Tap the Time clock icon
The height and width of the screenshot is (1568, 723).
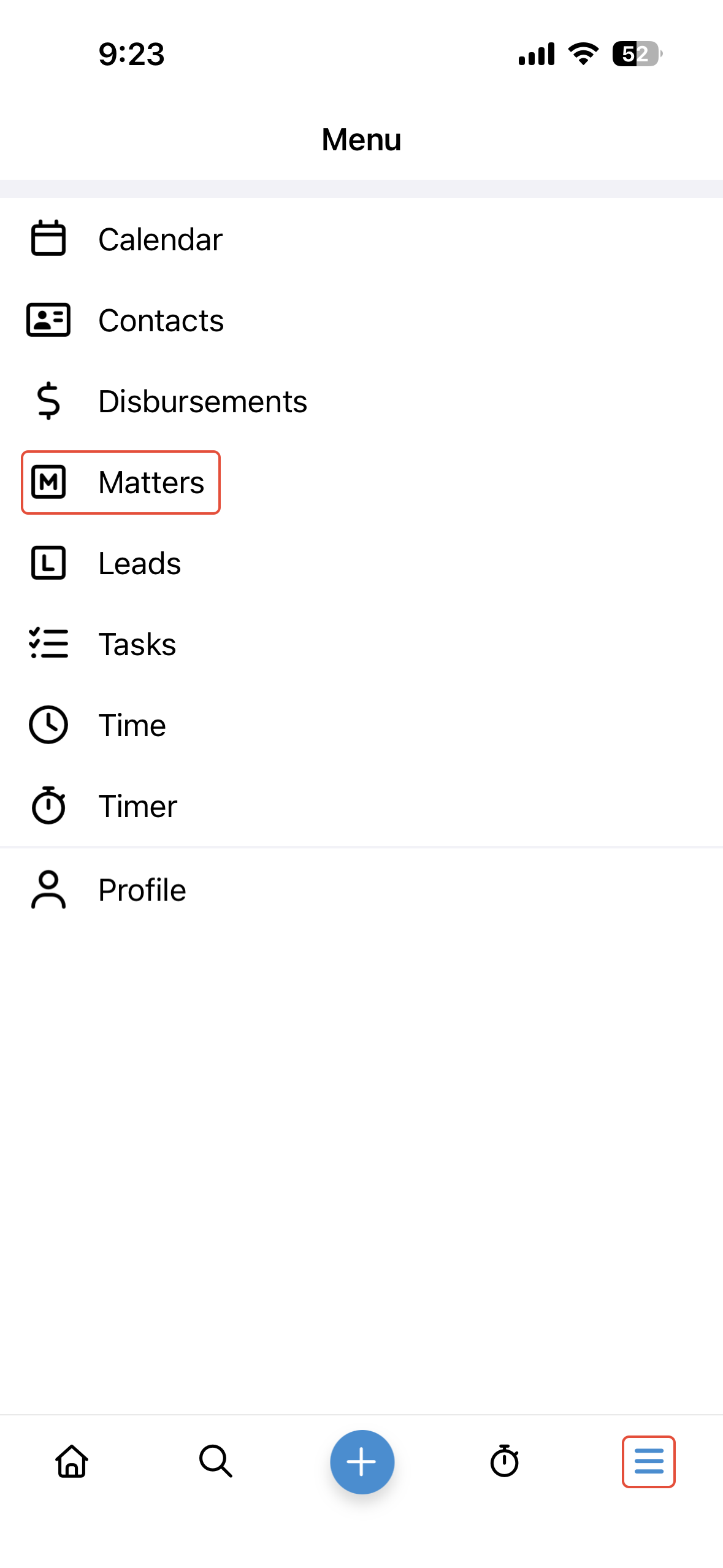[48, 725]
